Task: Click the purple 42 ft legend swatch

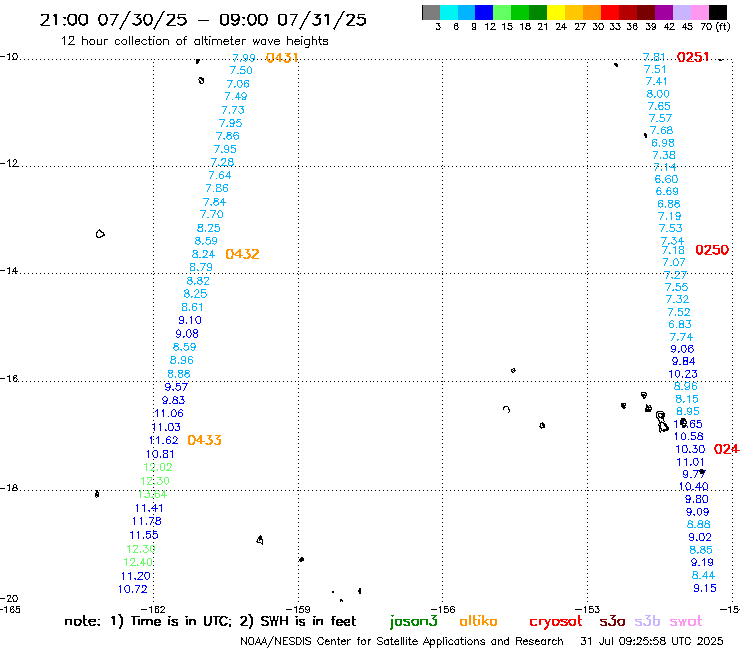Action: pyautogui.click(x=664, y=12)
